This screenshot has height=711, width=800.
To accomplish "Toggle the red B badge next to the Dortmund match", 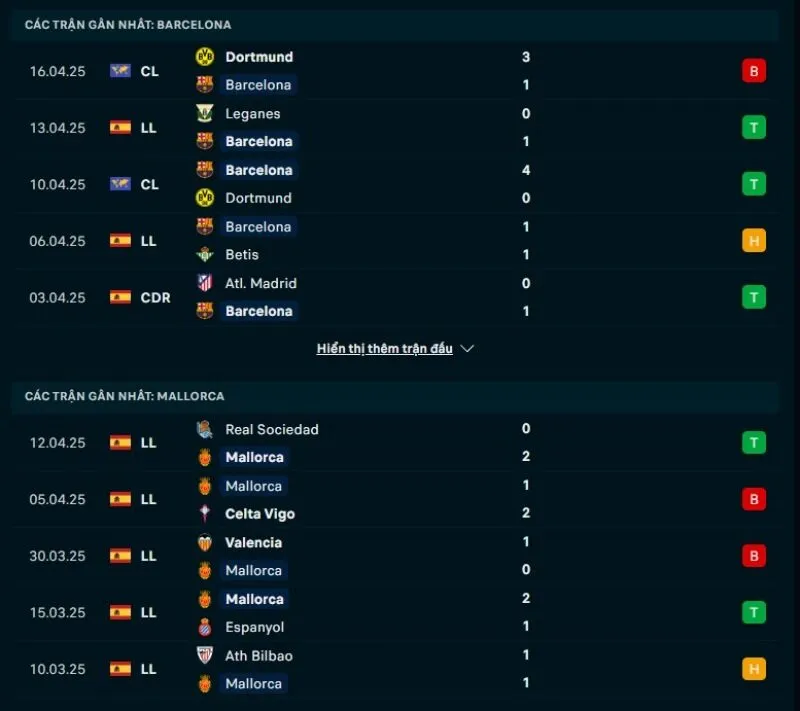I will tap(754, 70).
